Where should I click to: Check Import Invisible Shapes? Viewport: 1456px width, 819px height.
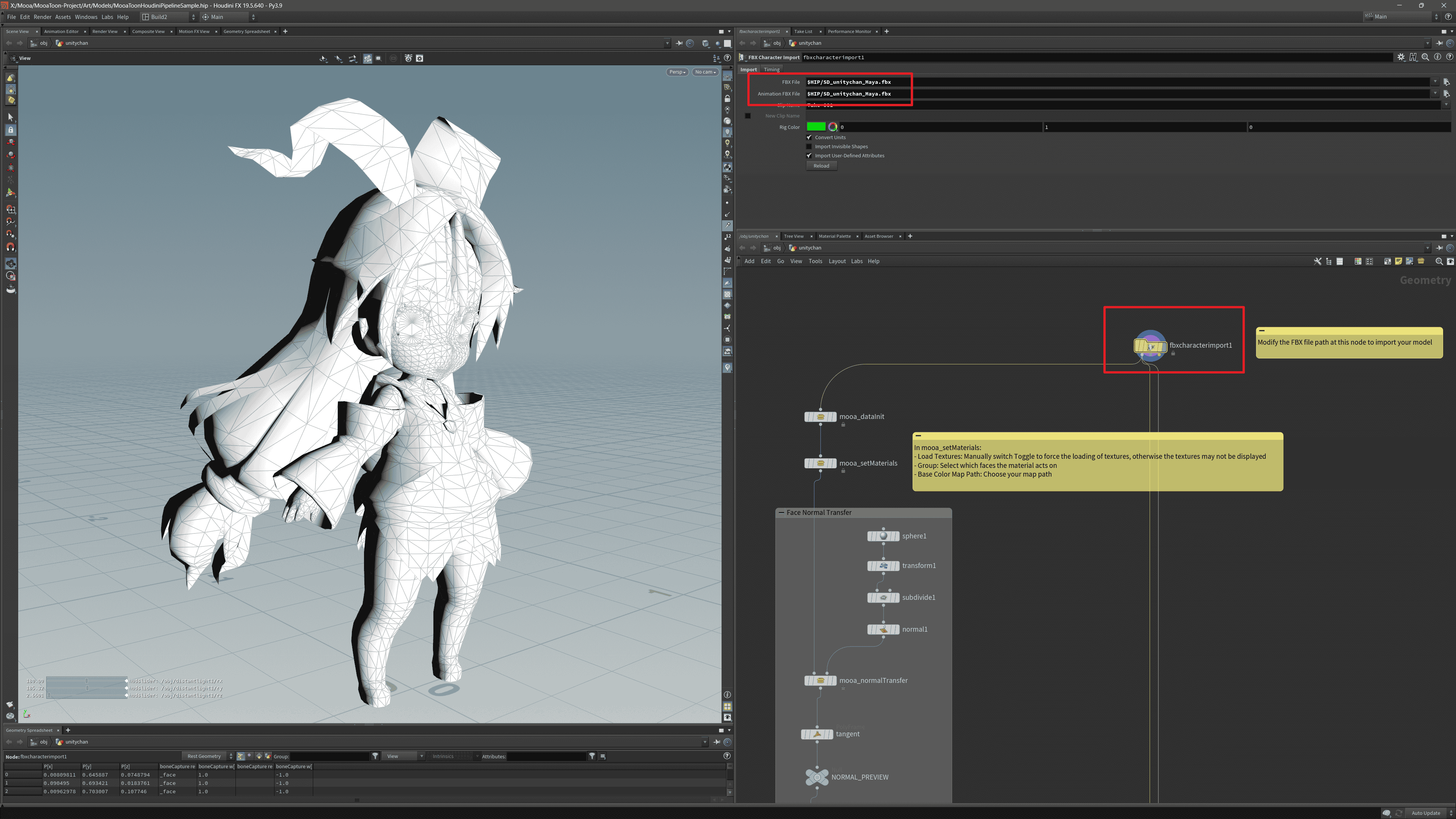pos(809,146)
